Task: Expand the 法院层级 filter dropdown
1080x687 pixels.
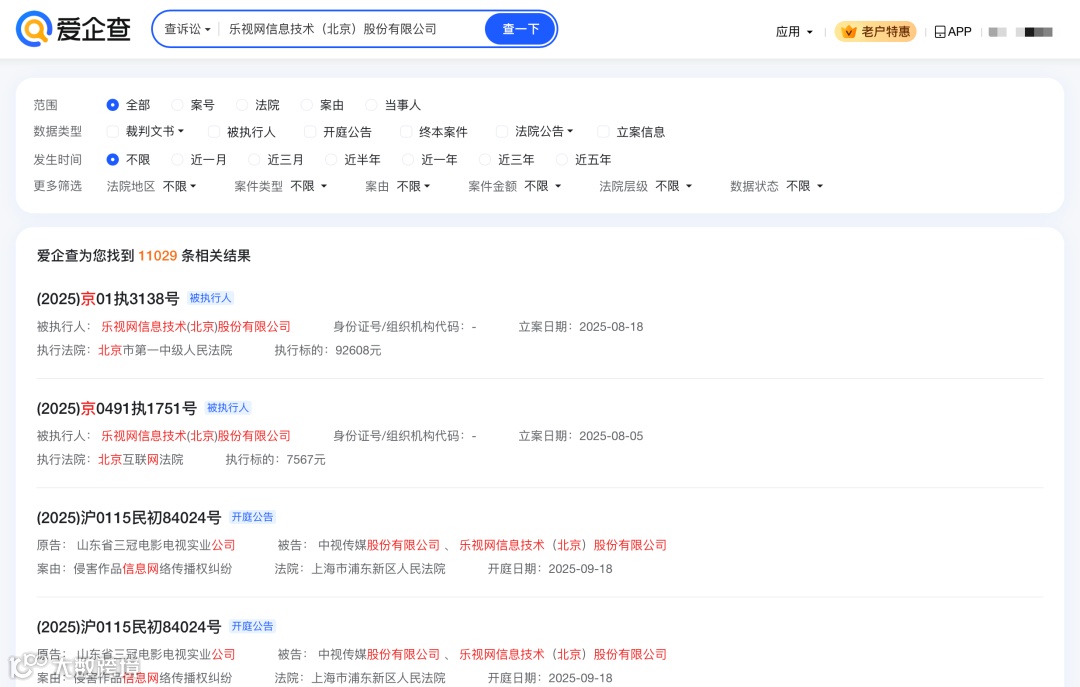Action: click(x=674, y=186)
